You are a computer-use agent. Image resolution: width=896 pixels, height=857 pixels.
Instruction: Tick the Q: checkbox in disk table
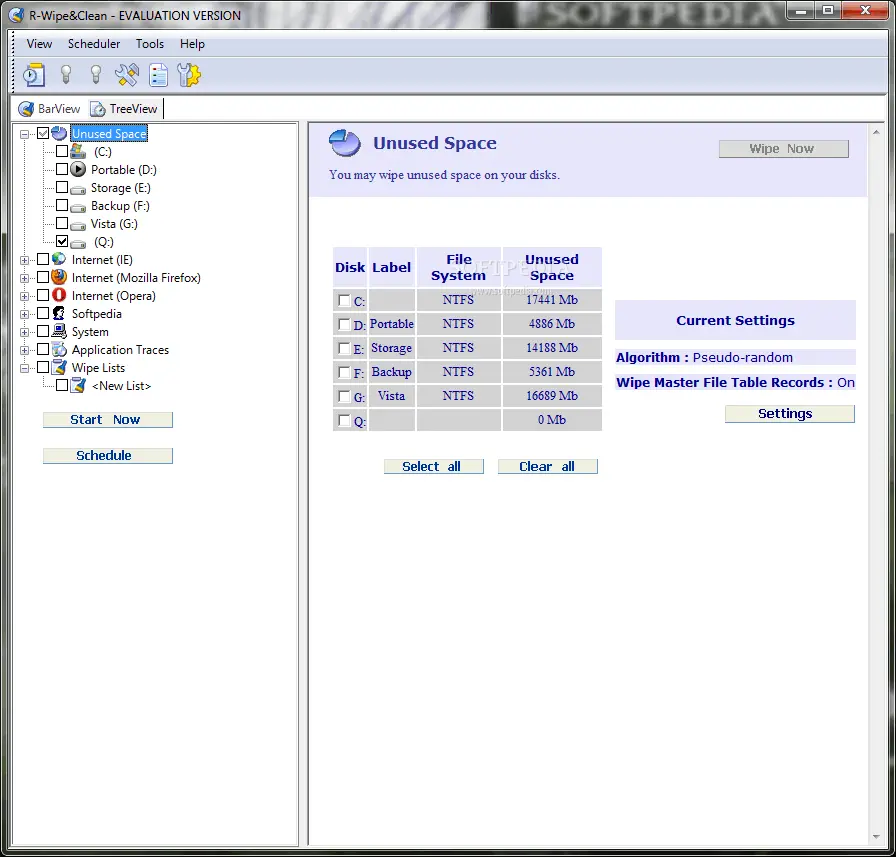(x=344, y=421)
